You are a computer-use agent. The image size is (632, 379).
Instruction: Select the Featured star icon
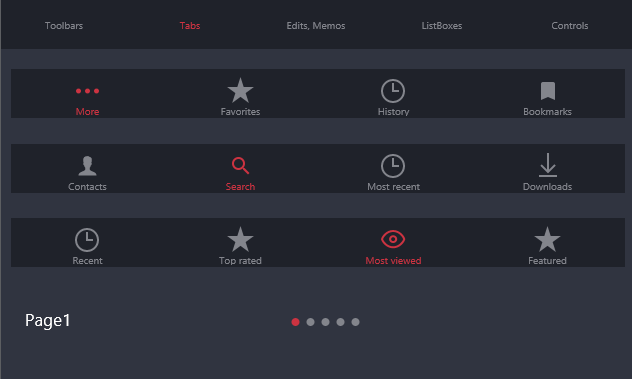(547, 239)
